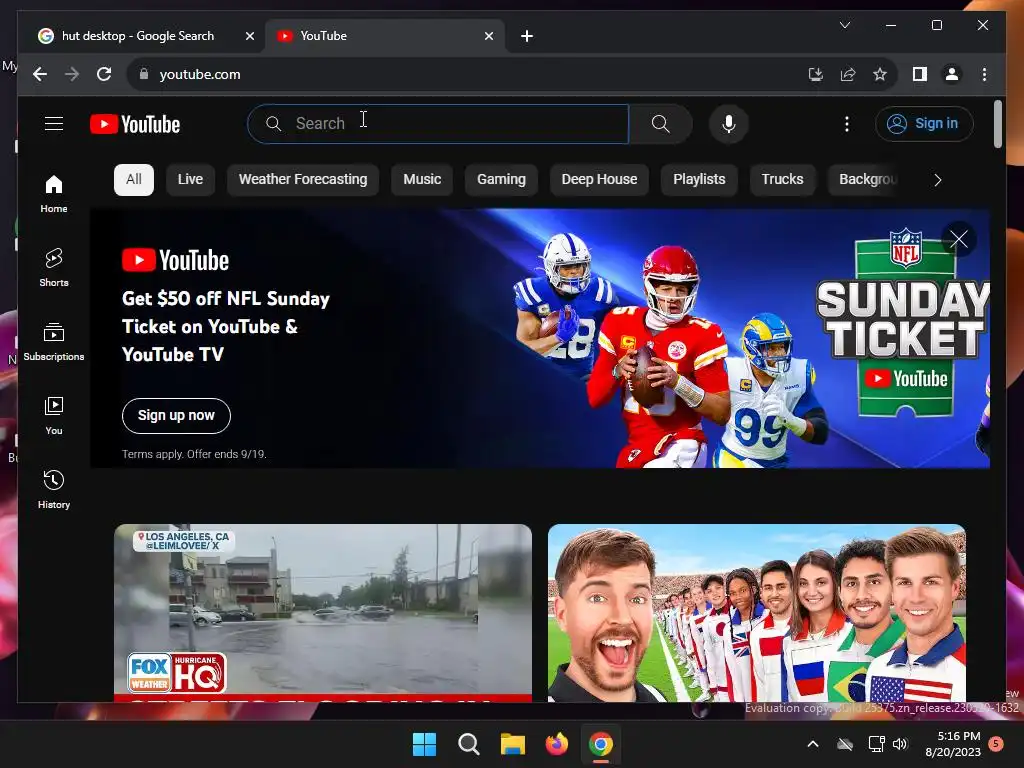Screen dimensions: 1024x768
Task: Filter by Live chip
Action: (190, 180)
